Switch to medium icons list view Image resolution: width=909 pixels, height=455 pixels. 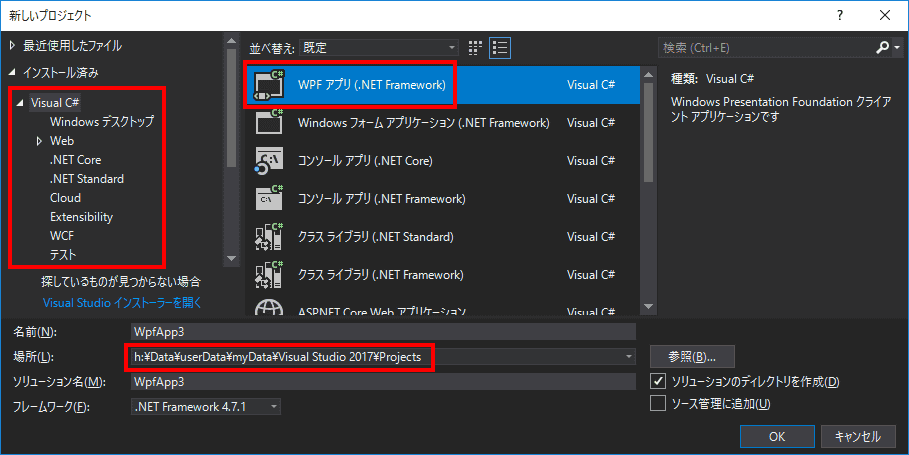[500, 48]
